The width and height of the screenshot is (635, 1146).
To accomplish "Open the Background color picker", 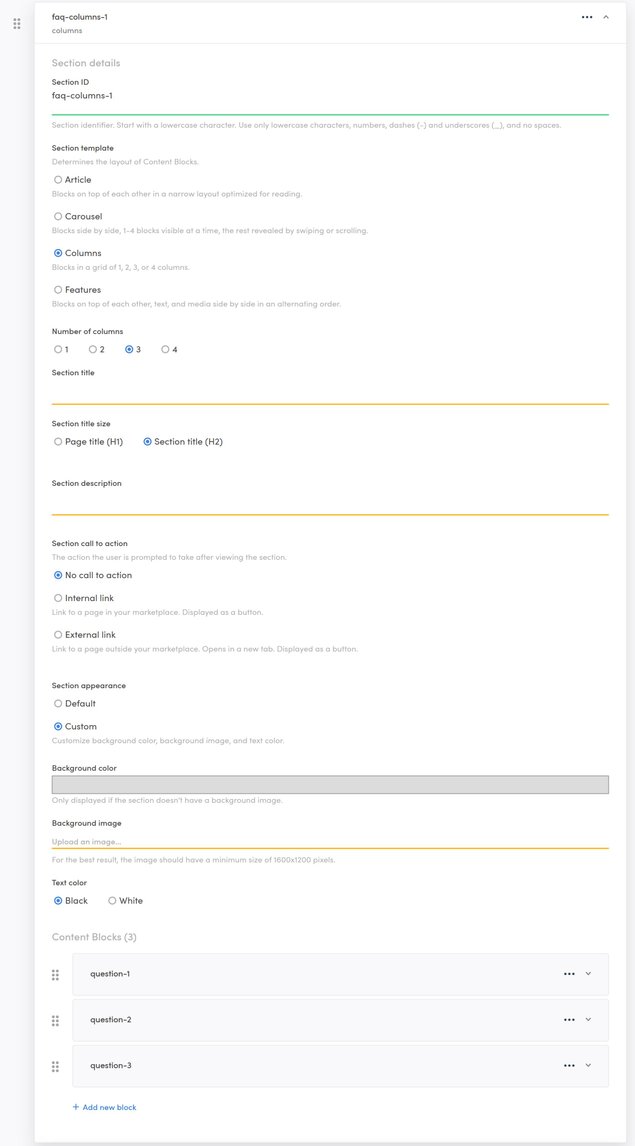I will (330, 785).
